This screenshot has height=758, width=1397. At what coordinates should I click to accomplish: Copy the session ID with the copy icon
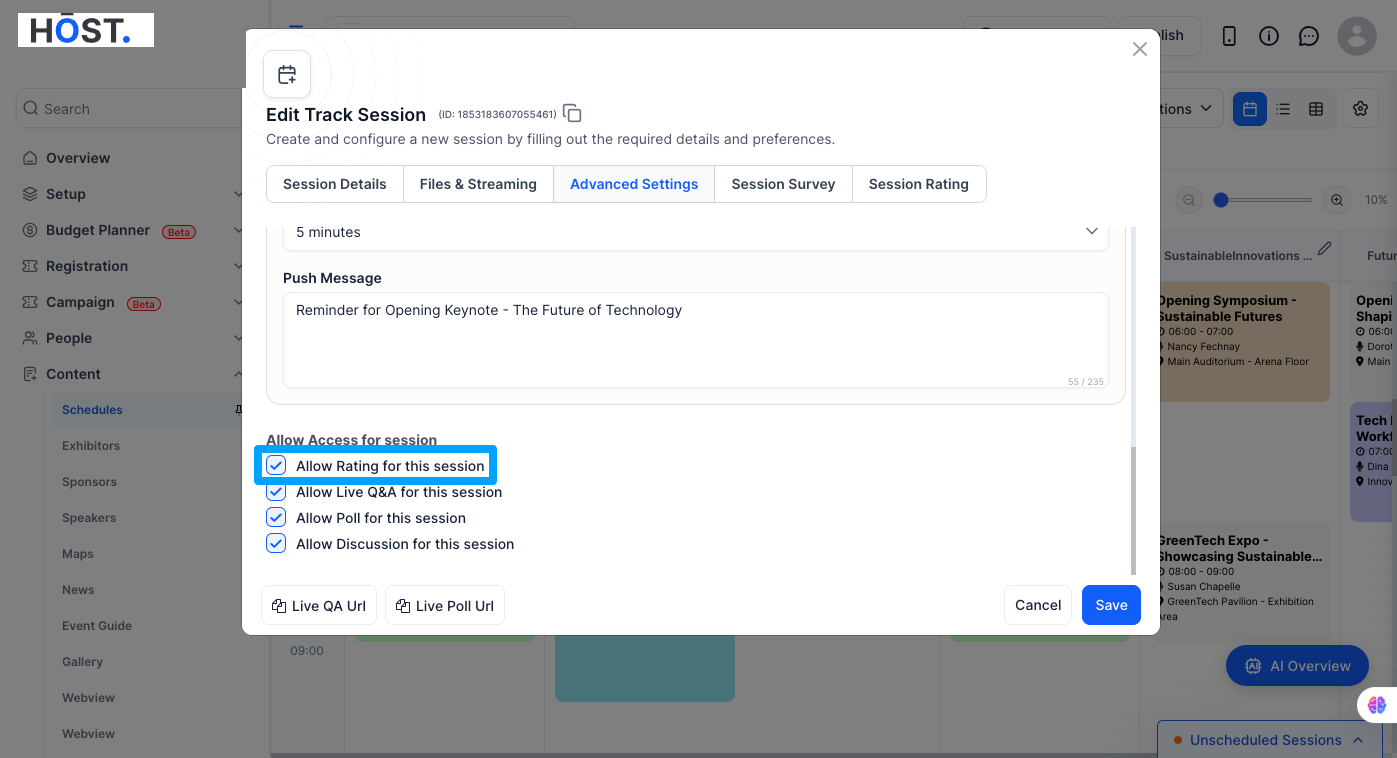572,113
